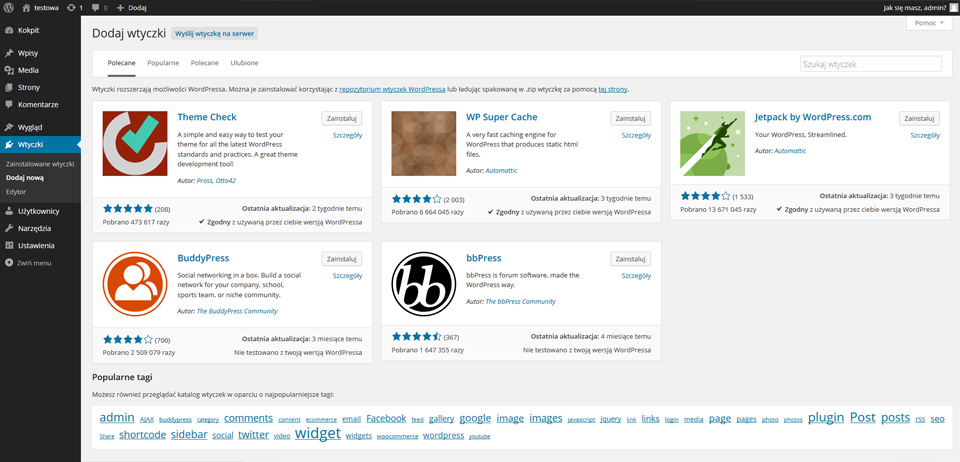
Task: Click the Dodaj plus in admin bar
Action: point(120,8)
